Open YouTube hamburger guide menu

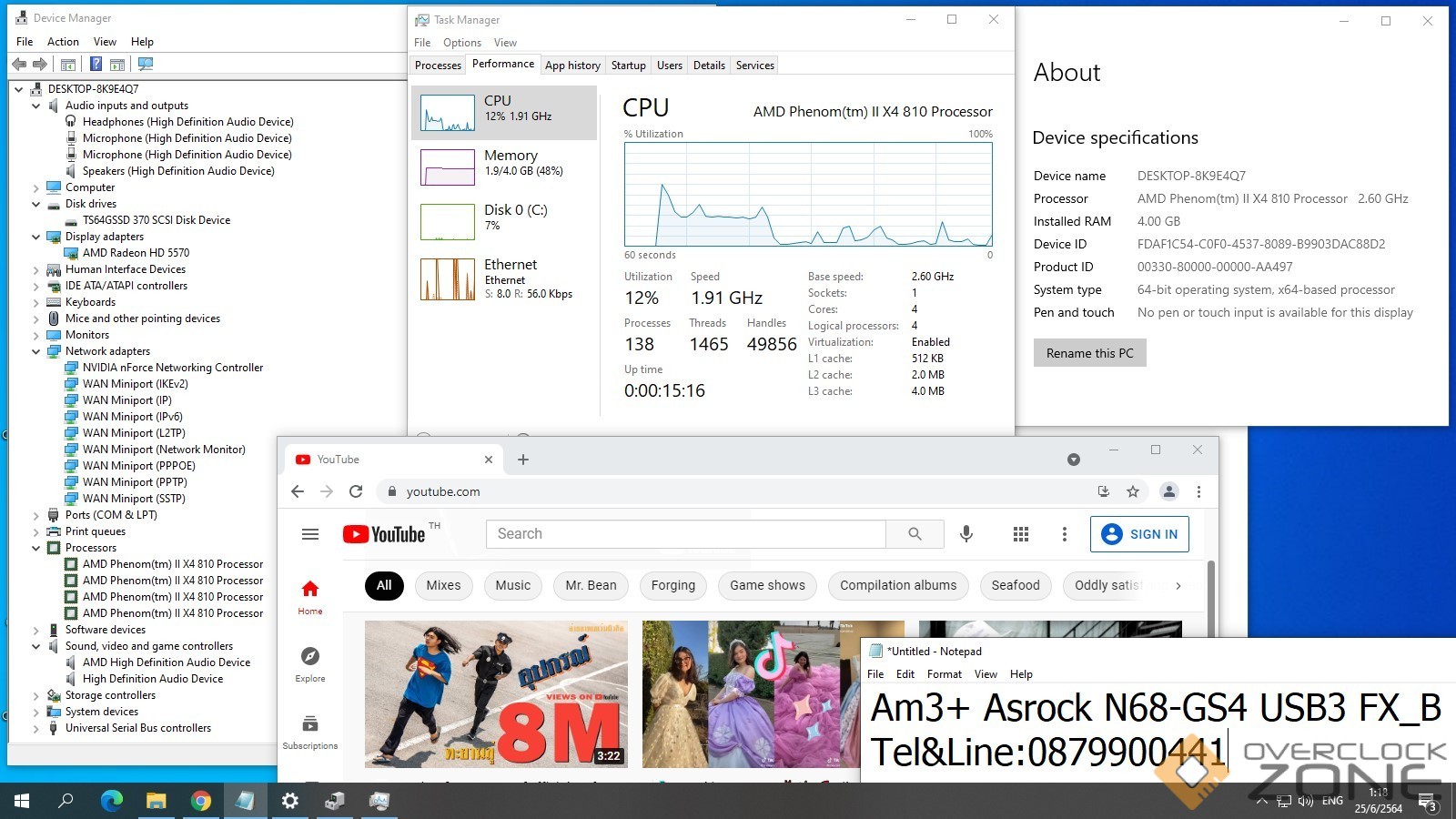[310, 534]
